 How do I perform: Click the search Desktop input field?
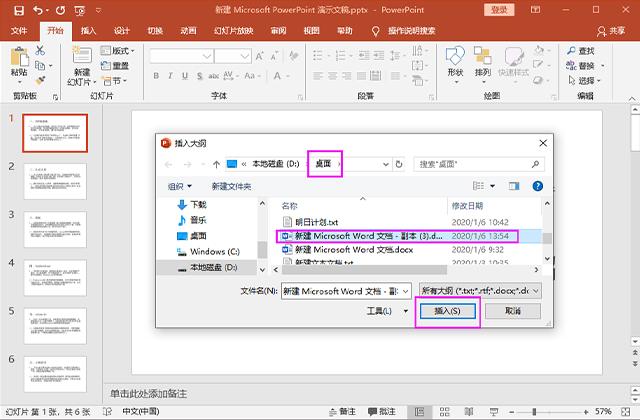479,164
